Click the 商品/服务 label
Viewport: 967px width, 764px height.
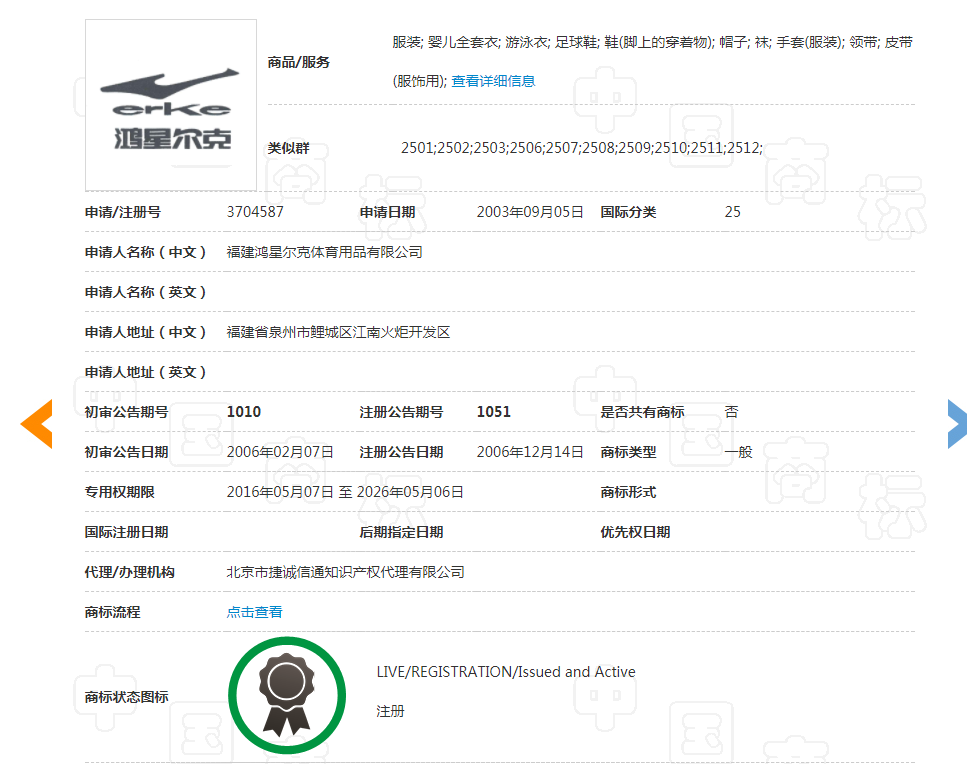298,62
